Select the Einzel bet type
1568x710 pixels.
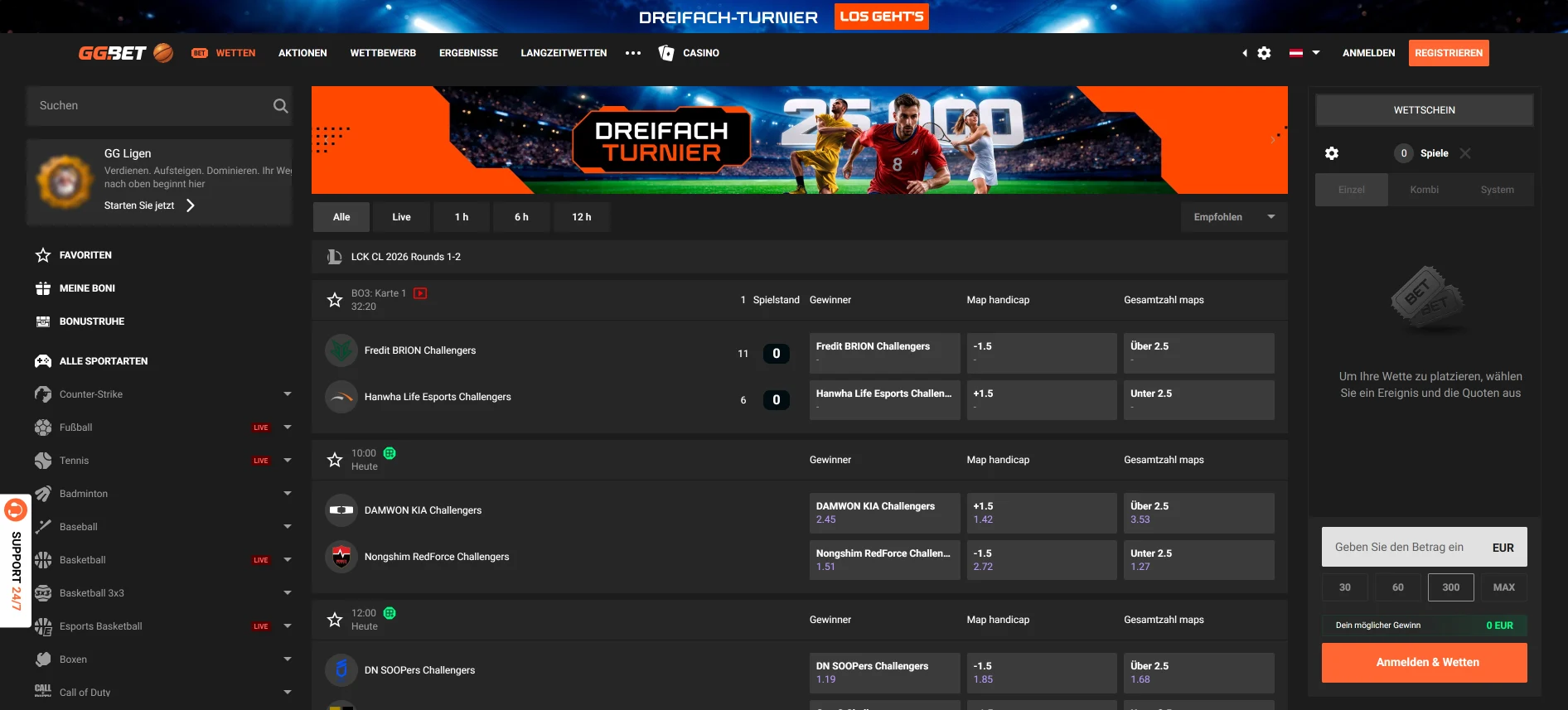click(x=1352, y=190)
